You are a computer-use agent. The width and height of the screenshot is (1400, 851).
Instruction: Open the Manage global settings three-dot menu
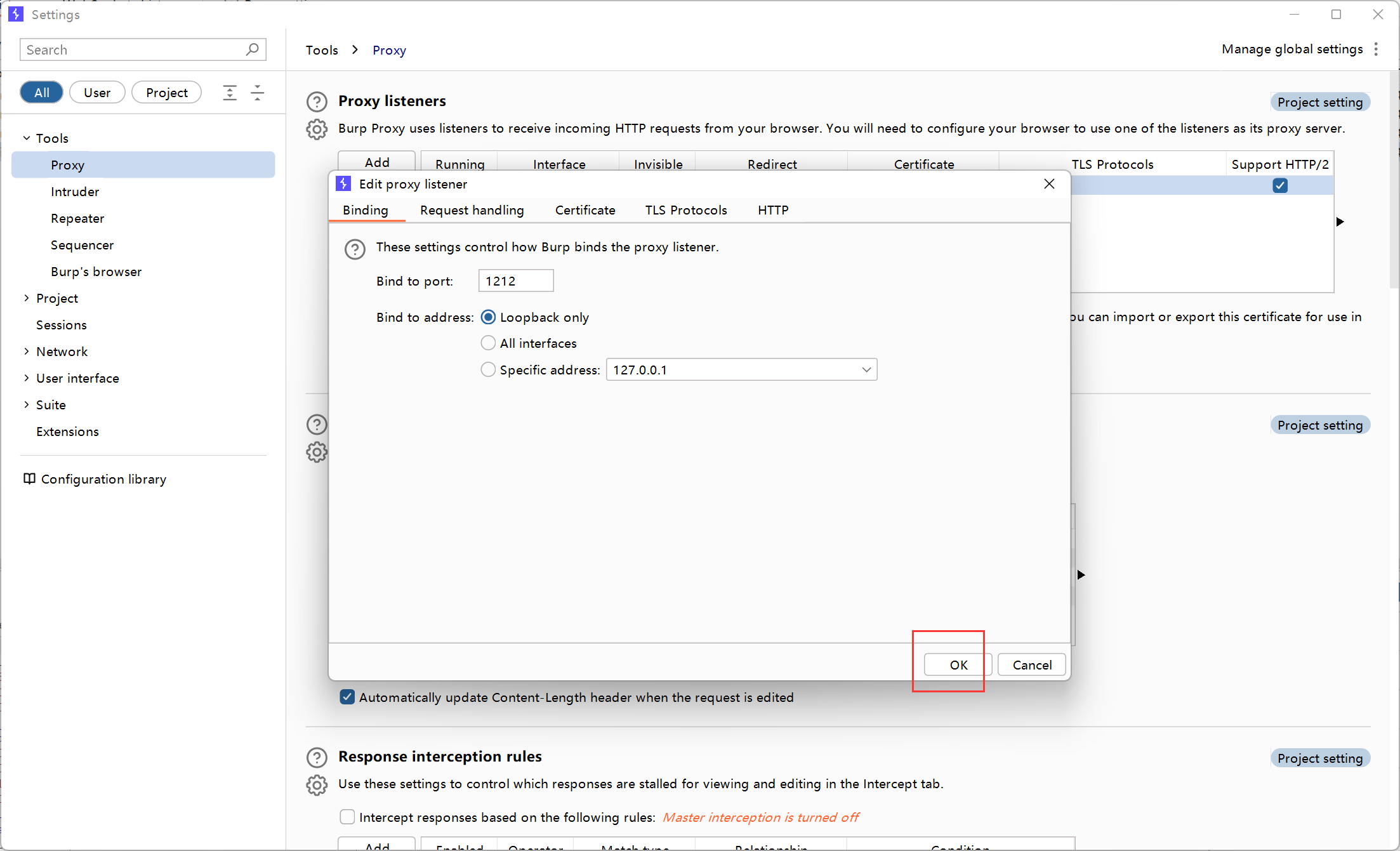pyautogui.click(x=1376, y=49)
